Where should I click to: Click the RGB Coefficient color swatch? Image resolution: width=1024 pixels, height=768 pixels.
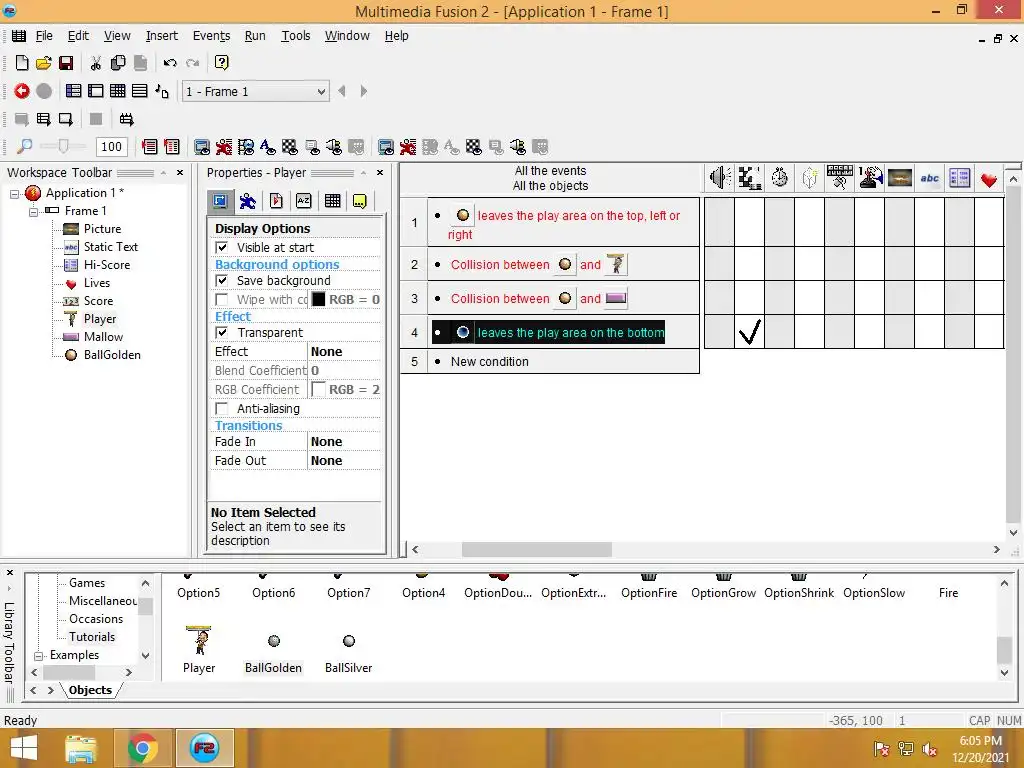[318, 389]
